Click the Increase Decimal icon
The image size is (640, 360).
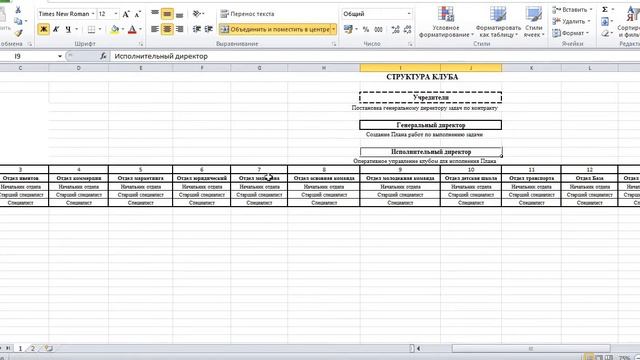[395, 29]
